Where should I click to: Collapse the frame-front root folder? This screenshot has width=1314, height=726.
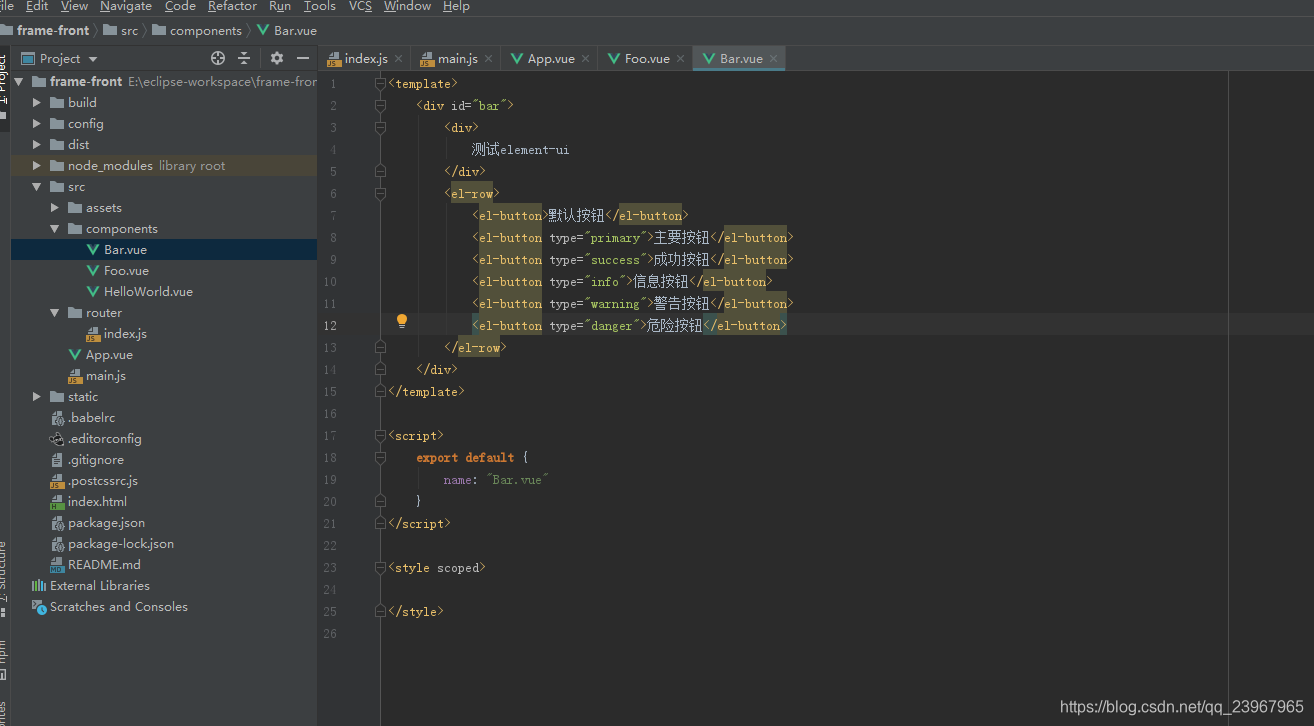(x=19, y=82)
